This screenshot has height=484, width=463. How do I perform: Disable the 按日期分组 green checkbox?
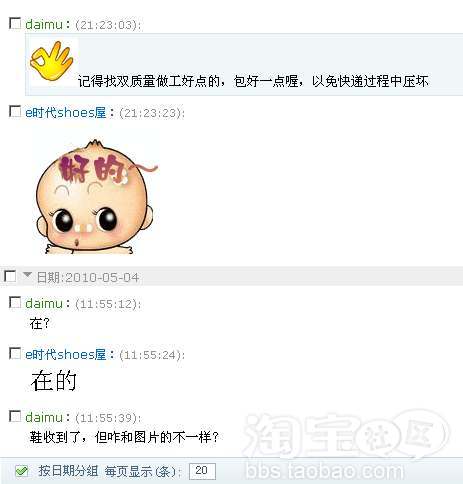[x=22, y=471]
